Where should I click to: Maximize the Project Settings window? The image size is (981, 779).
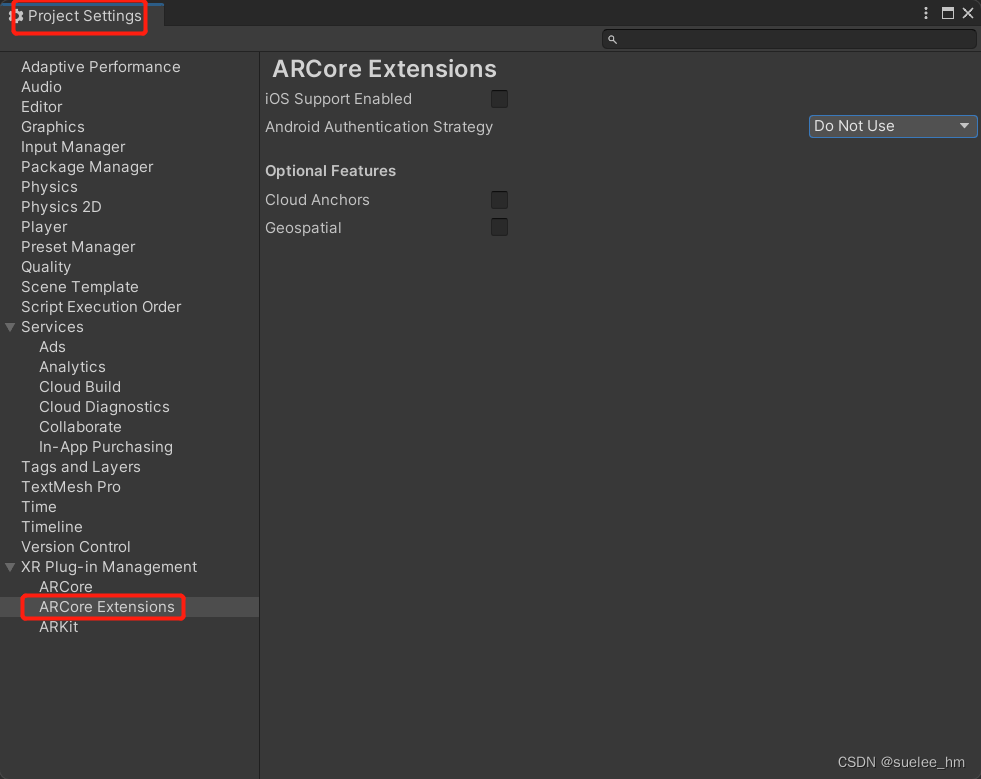948,13
